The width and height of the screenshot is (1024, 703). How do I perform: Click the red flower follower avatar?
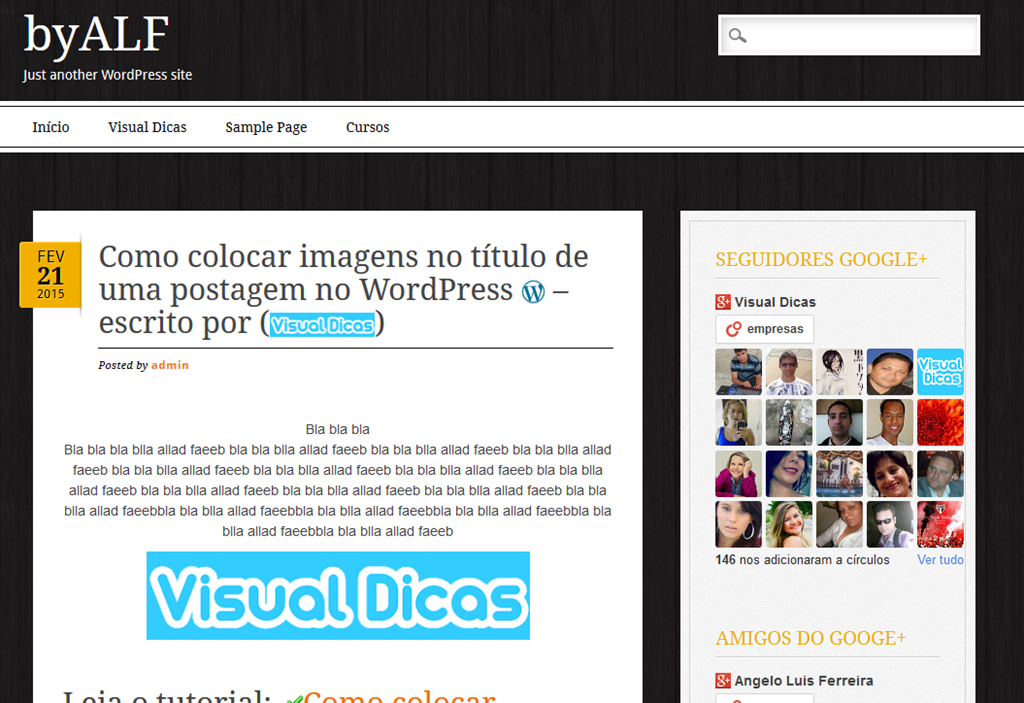click(x=940, y=423)
